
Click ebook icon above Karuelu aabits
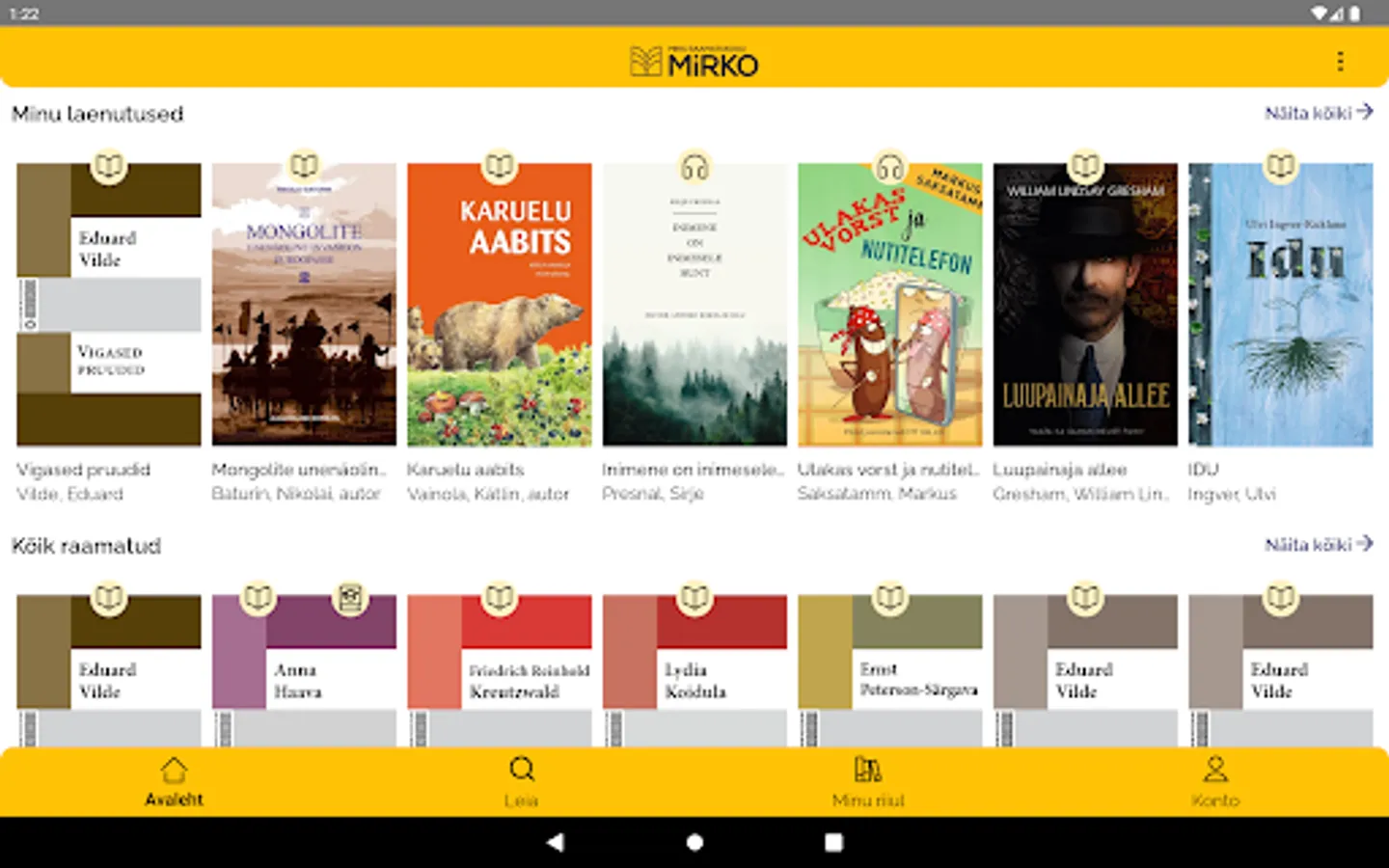tap(500, 166)
